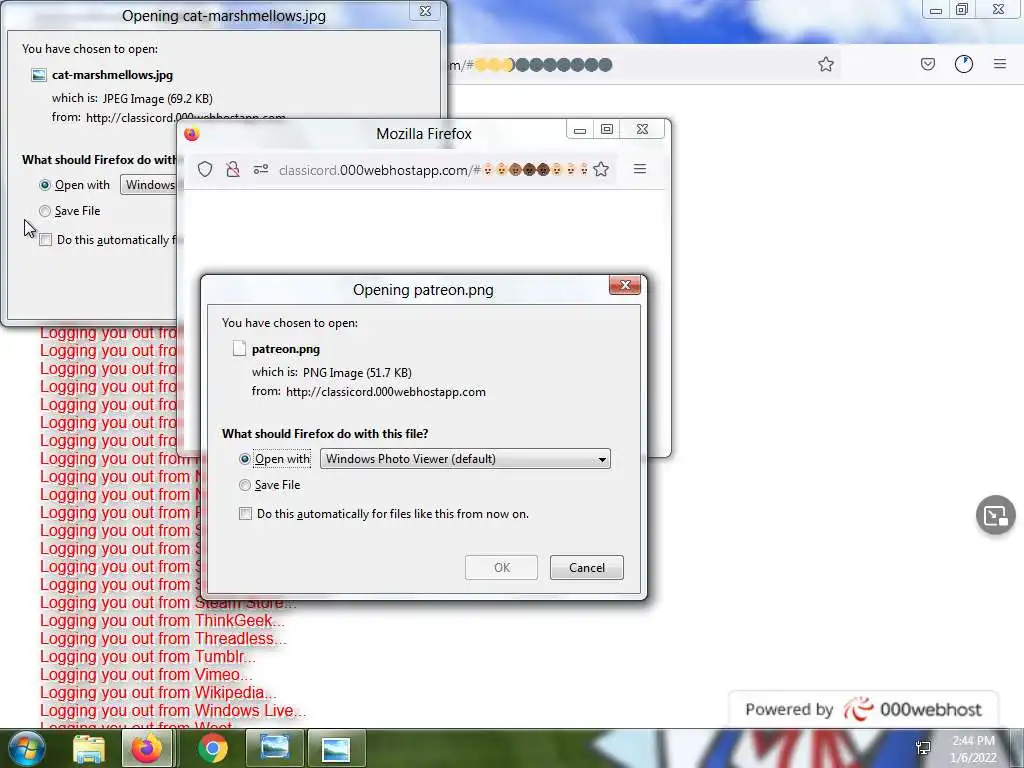The width and height of the screenshot is (1024, 768).
Task: Open File Explorer from the taskbar
Action: pos(89,749)
